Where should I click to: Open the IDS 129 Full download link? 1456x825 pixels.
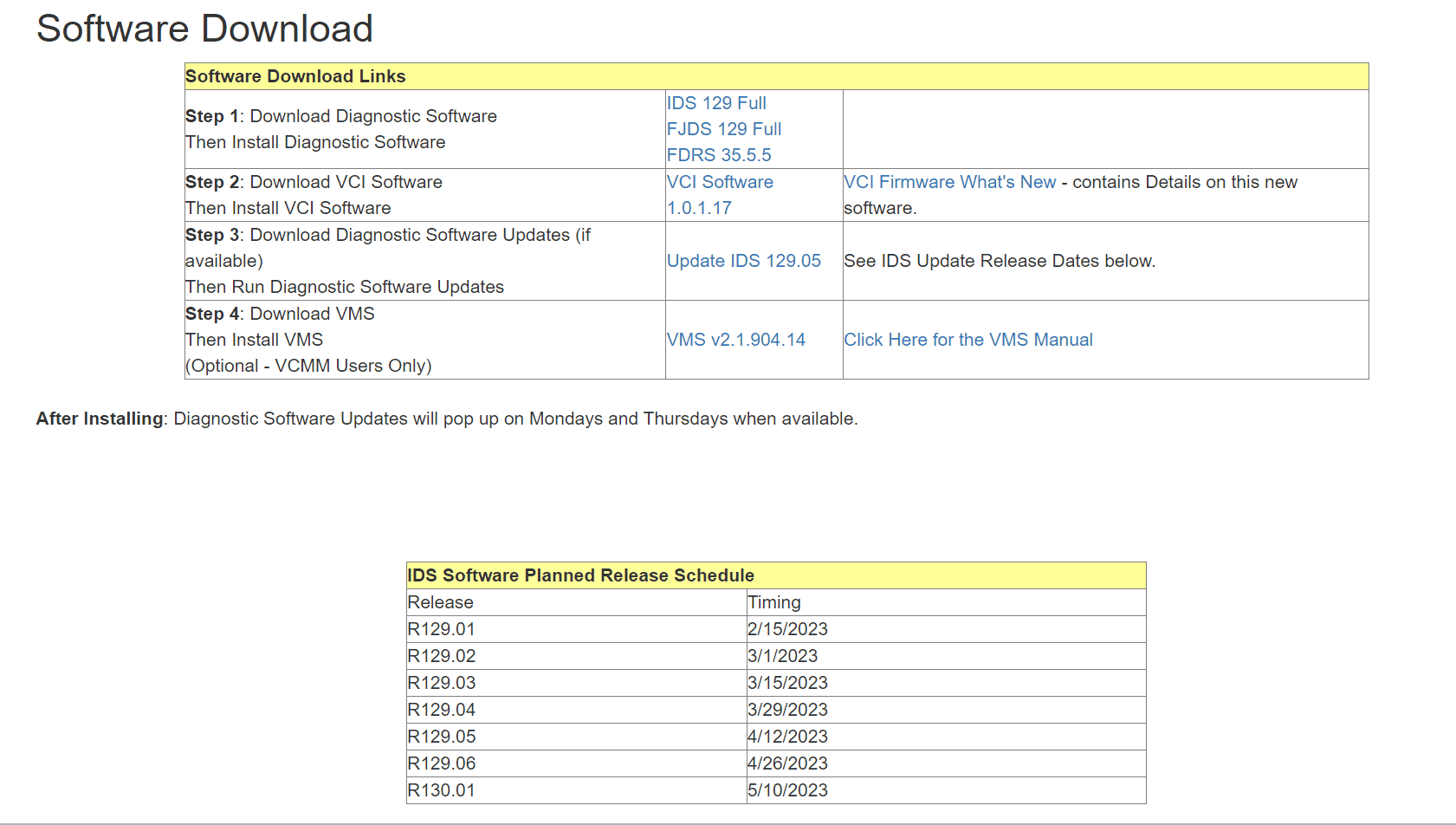click(716, 103)
